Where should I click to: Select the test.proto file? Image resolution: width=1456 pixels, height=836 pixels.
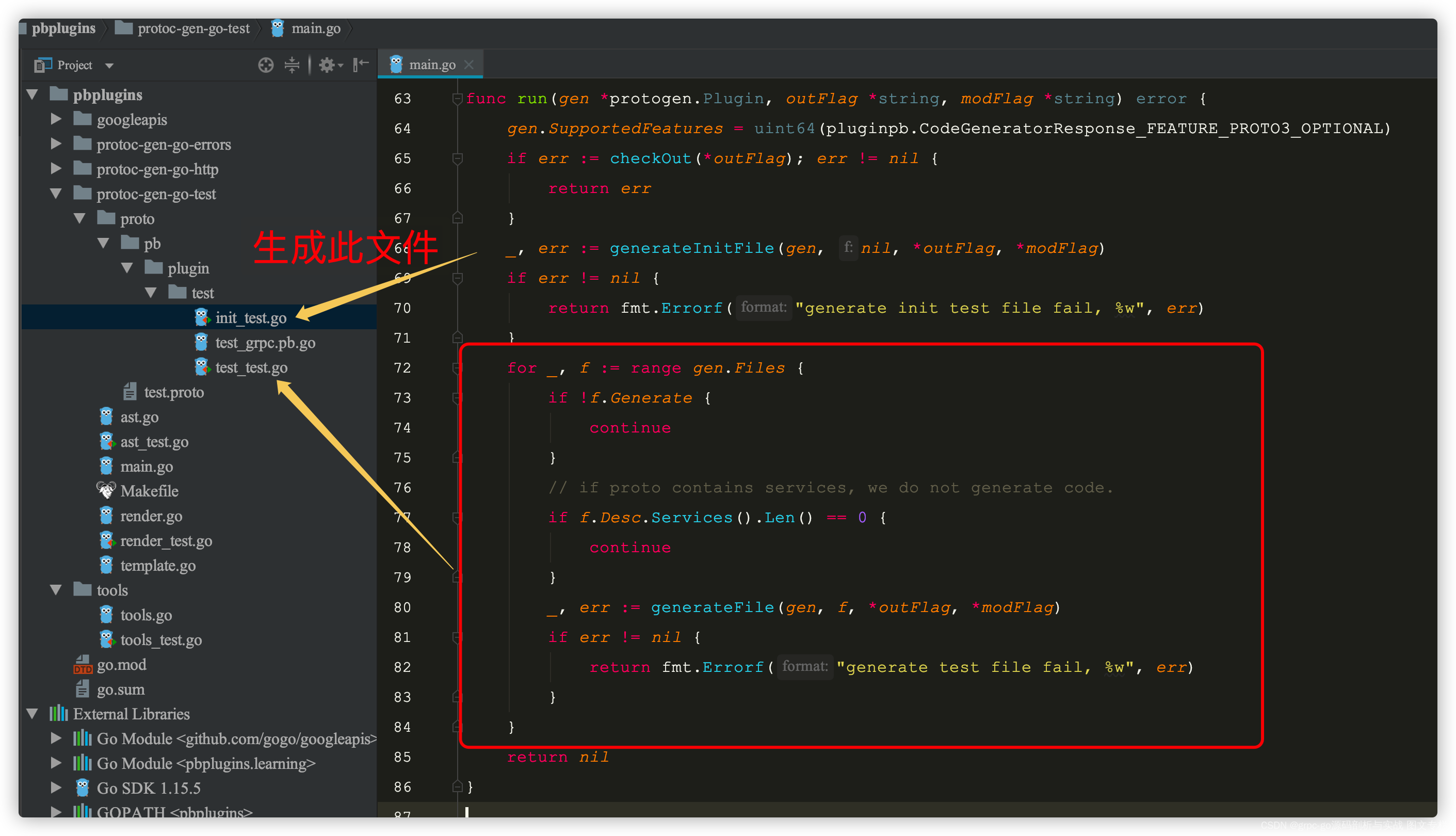(x=173, y=392)
